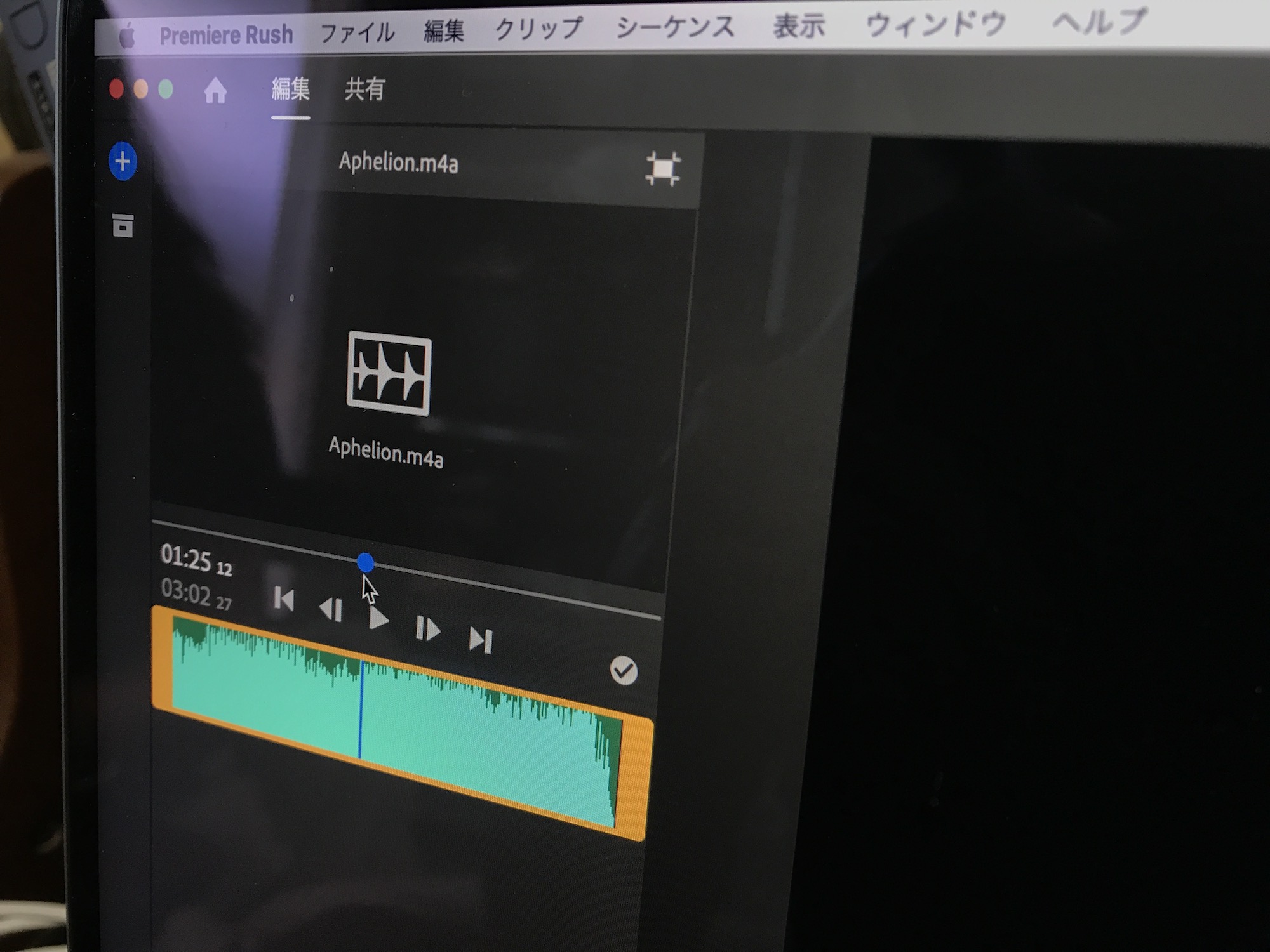Click the blue playhead scrubber handle

tap(365, 562)
